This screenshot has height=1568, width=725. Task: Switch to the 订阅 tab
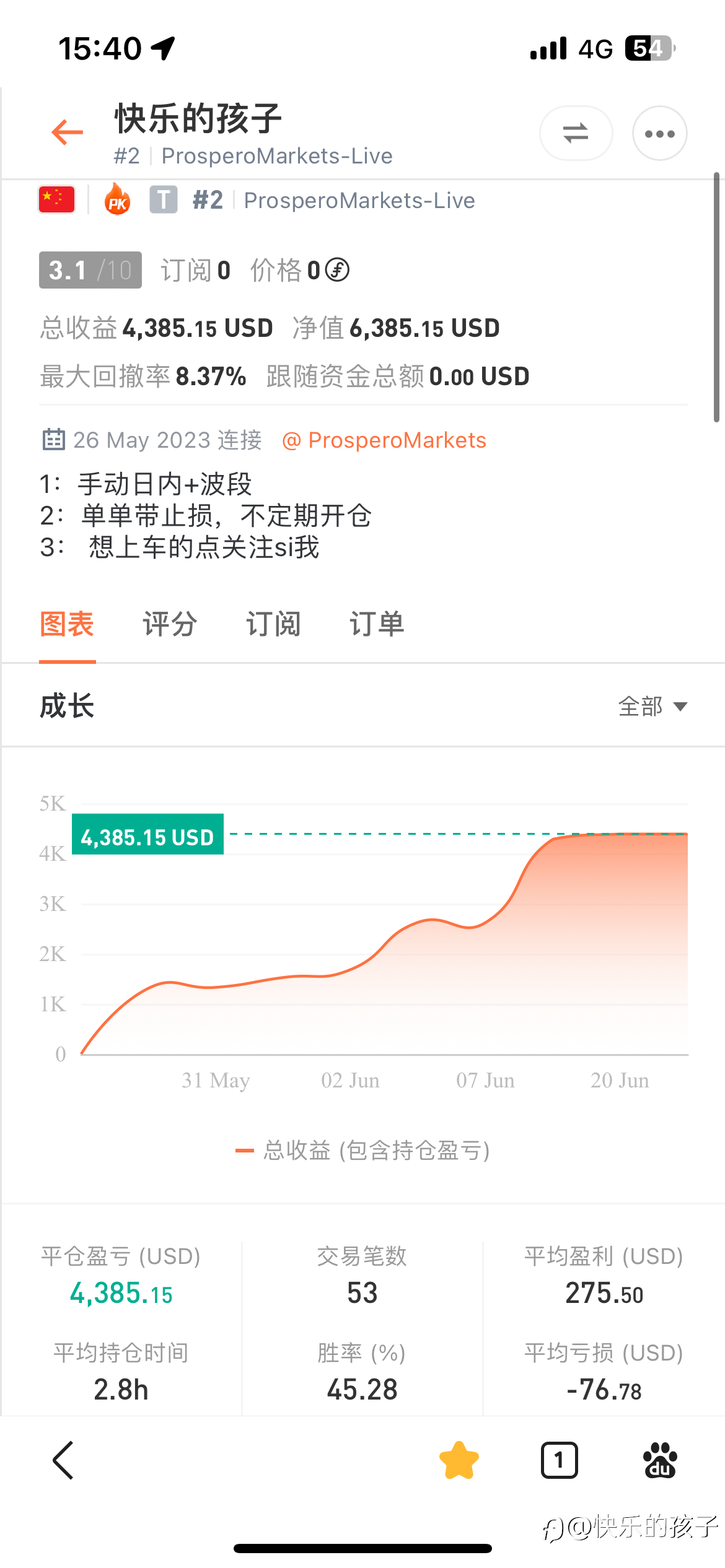273,624
